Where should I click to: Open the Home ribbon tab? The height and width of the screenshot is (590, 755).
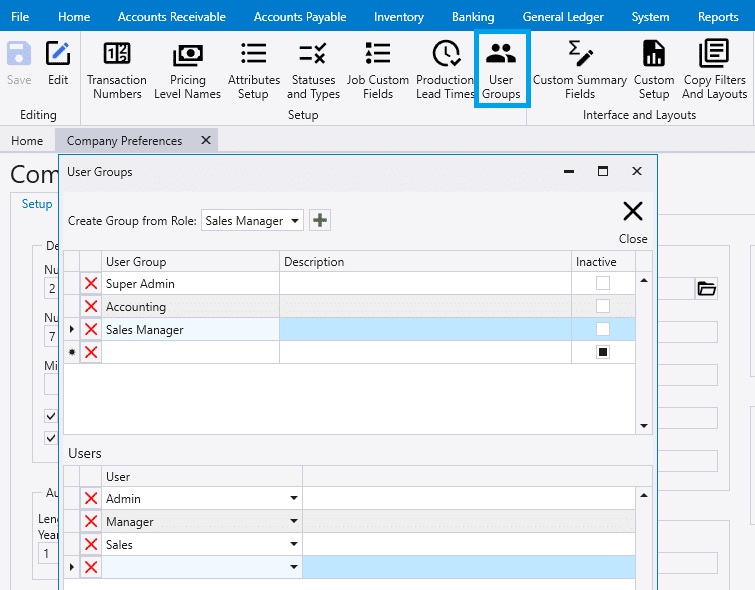pyautogui.click(x=74, y=17)
